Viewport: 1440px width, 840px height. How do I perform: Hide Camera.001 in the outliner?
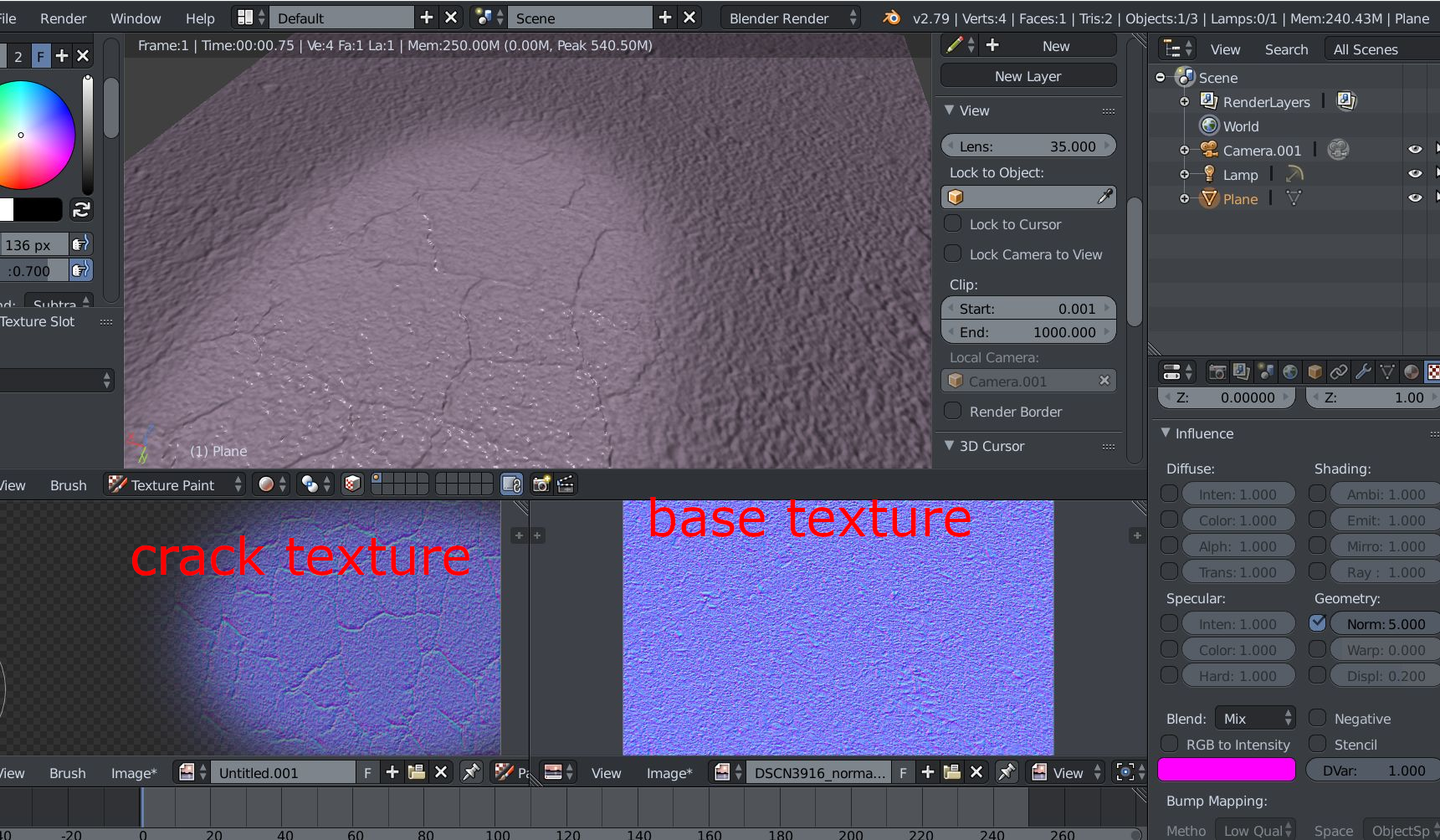click(x=1415, y=150)
